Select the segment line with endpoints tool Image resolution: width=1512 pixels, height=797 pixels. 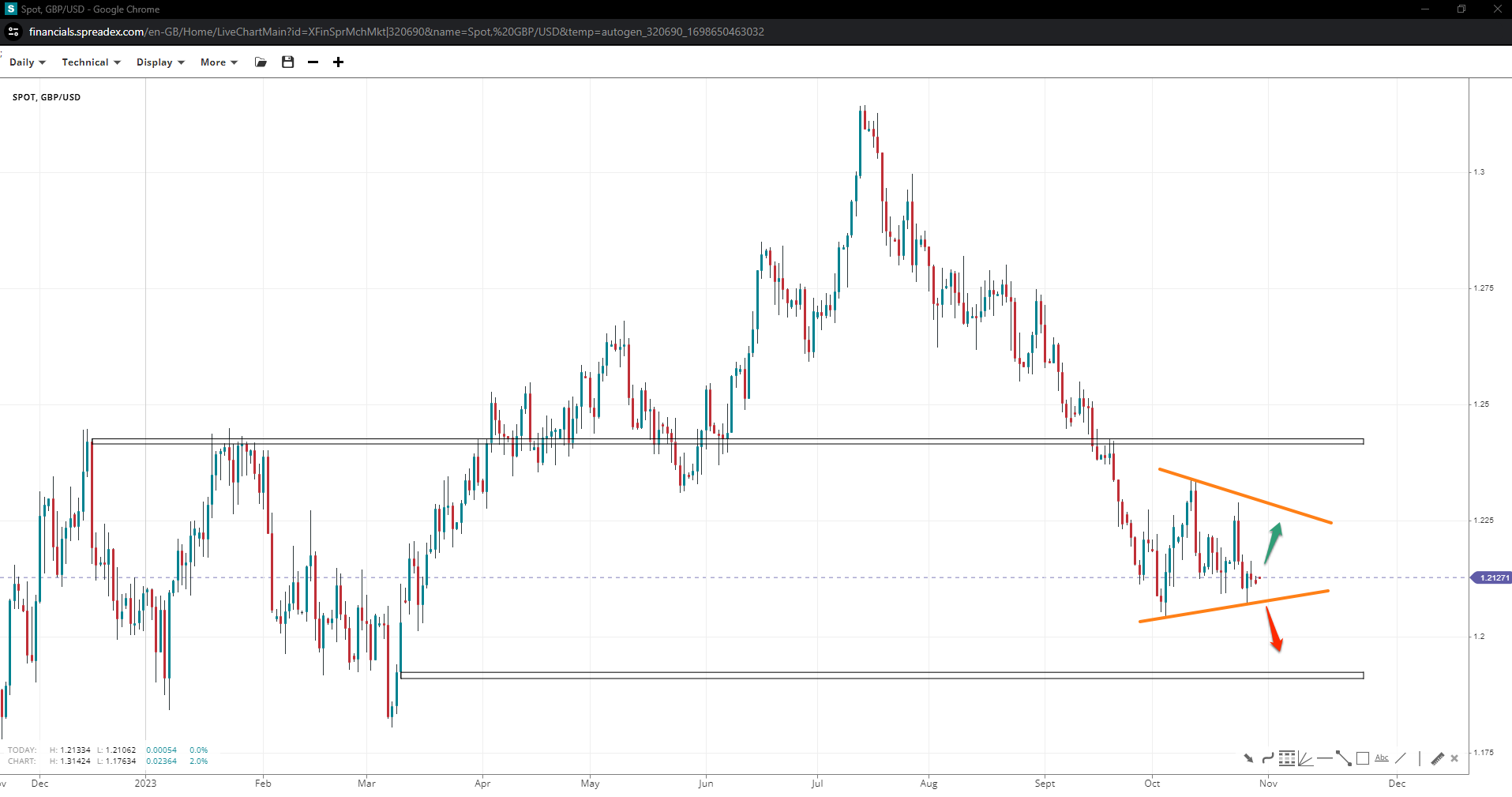(1343, 758)
